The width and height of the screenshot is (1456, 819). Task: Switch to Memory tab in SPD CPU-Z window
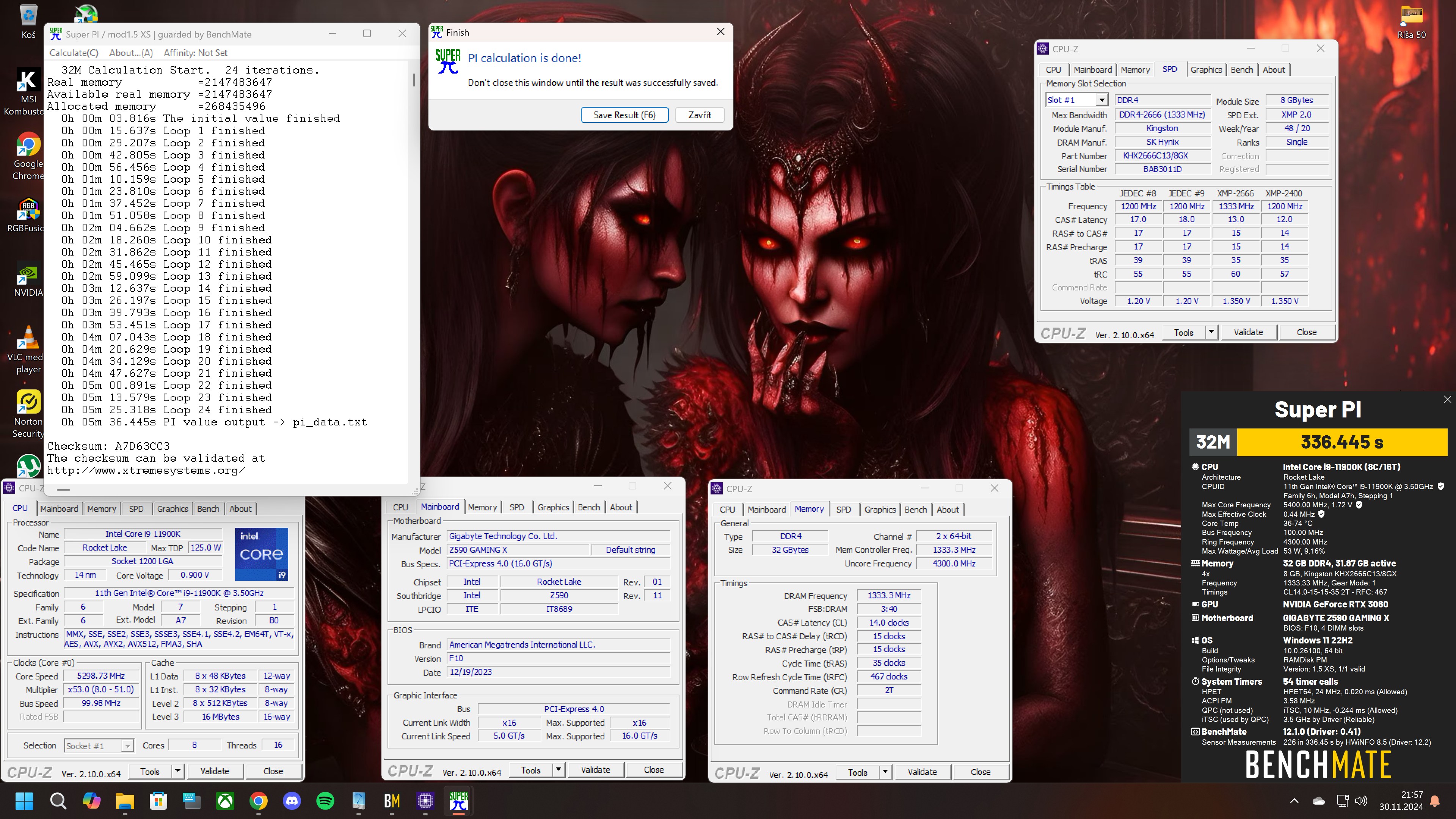pyautogui.click(x=1135, y=69)
